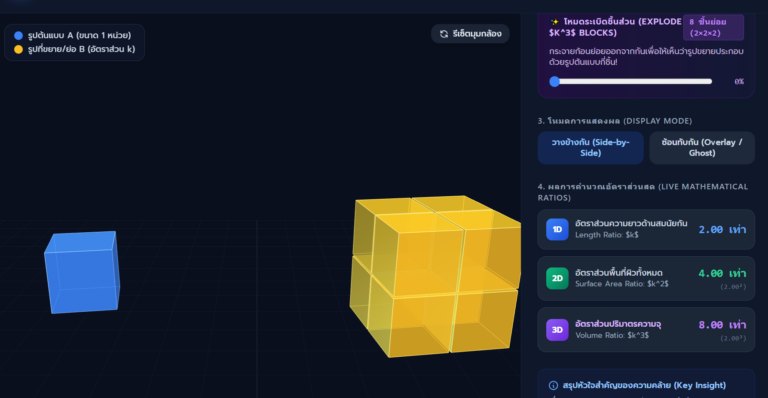Click the 8 ชิ้นย่อย (2×2×2) badge
The height and width of the screenshot is (398, 768).
[713, 27]
